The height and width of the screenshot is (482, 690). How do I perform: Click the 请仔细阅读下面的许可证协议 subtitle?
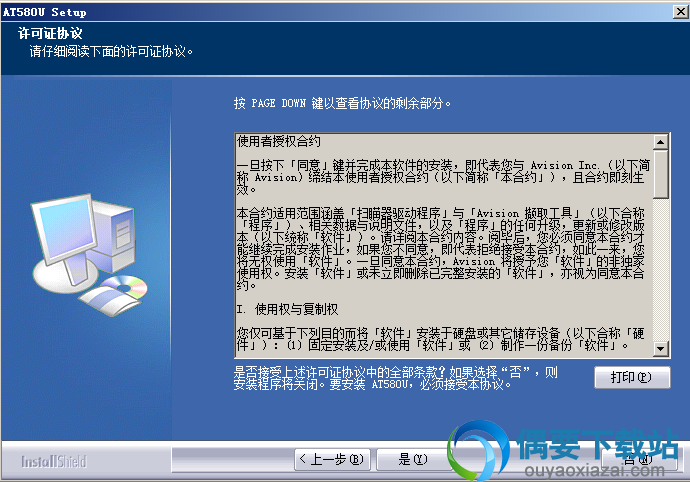pyautogui.click(x=111, y=52)
